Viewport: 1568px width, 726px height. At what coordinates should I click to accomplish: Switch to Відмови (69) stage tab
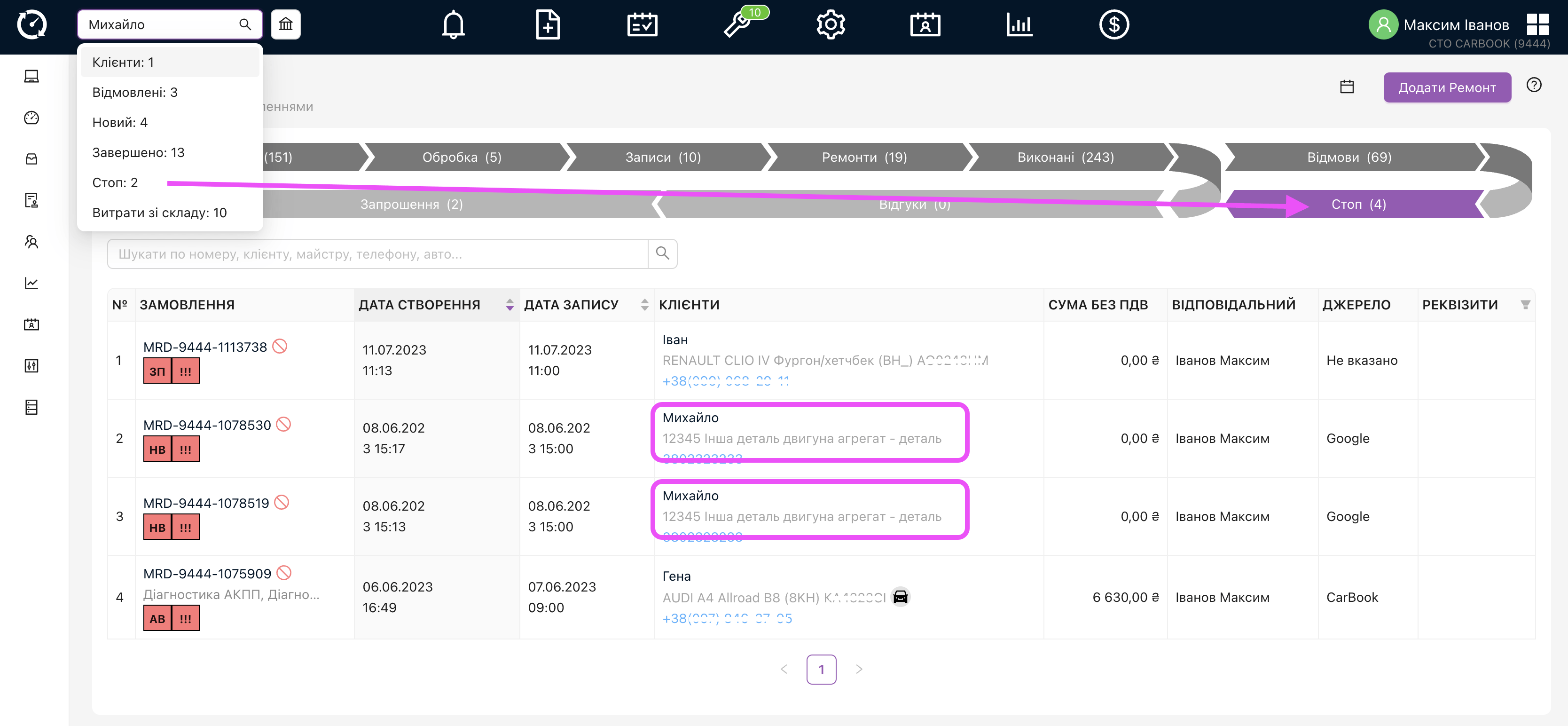click(1349, 157)
